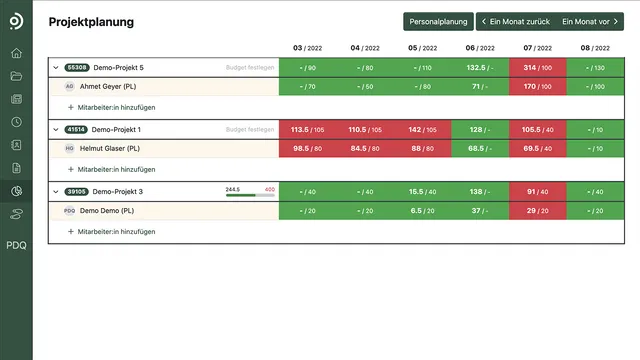The height and width of the screenshot is (360, 640).
Task: Click the PDQ avatar for Demo Demo
Action: [69, 211]
